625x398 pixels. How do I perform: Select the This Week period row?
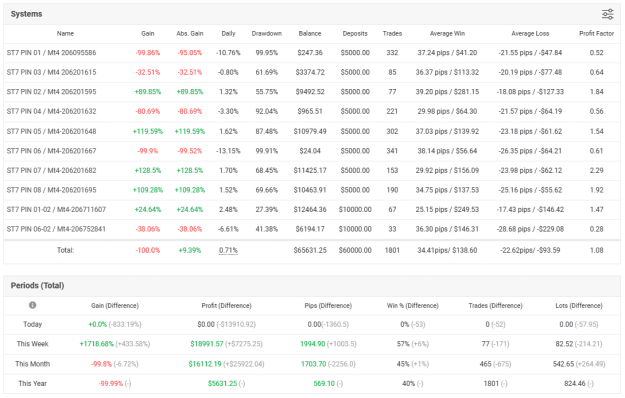coord(312,344)
